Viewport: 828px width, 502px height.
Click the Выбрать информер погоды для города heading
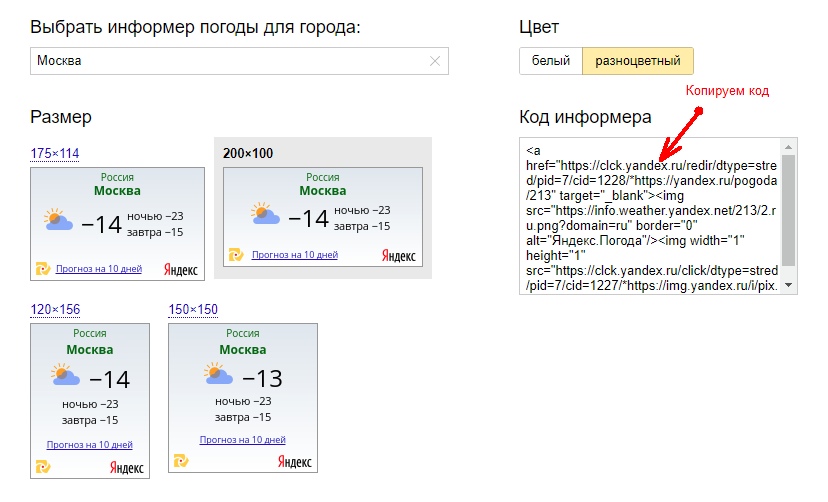click(x=195, y=27)
